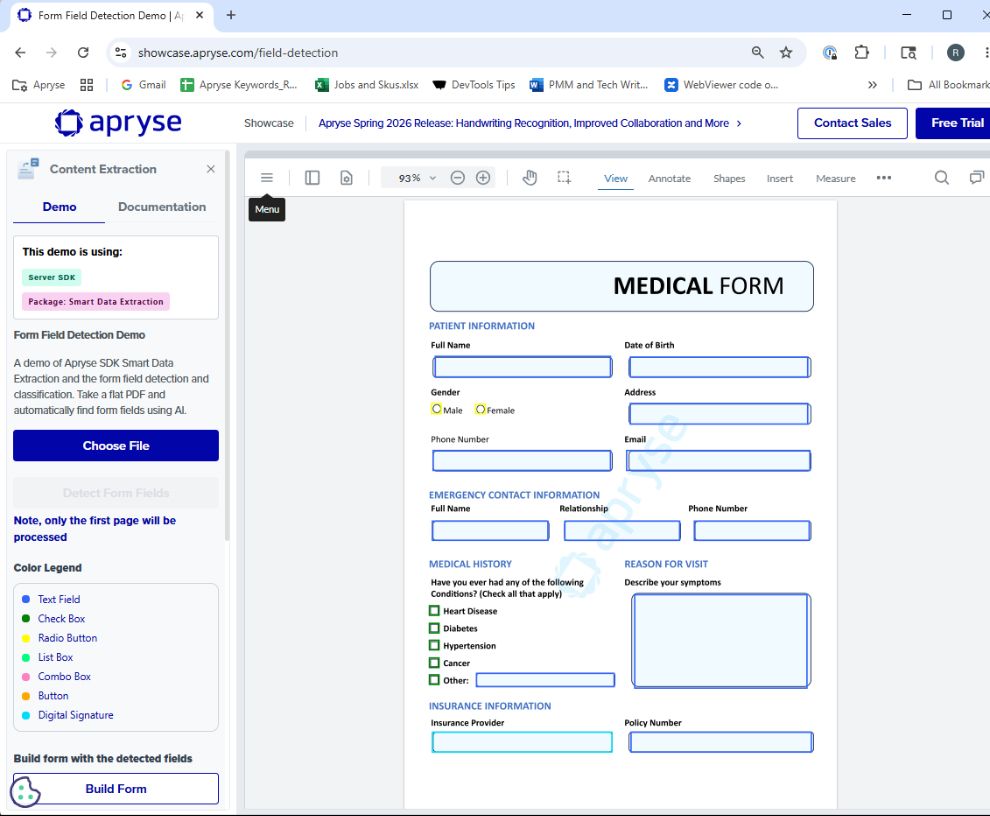This screenshot has height=816, width=990.
Task: Click the Contact Sales button
Action: click(852, 123)
